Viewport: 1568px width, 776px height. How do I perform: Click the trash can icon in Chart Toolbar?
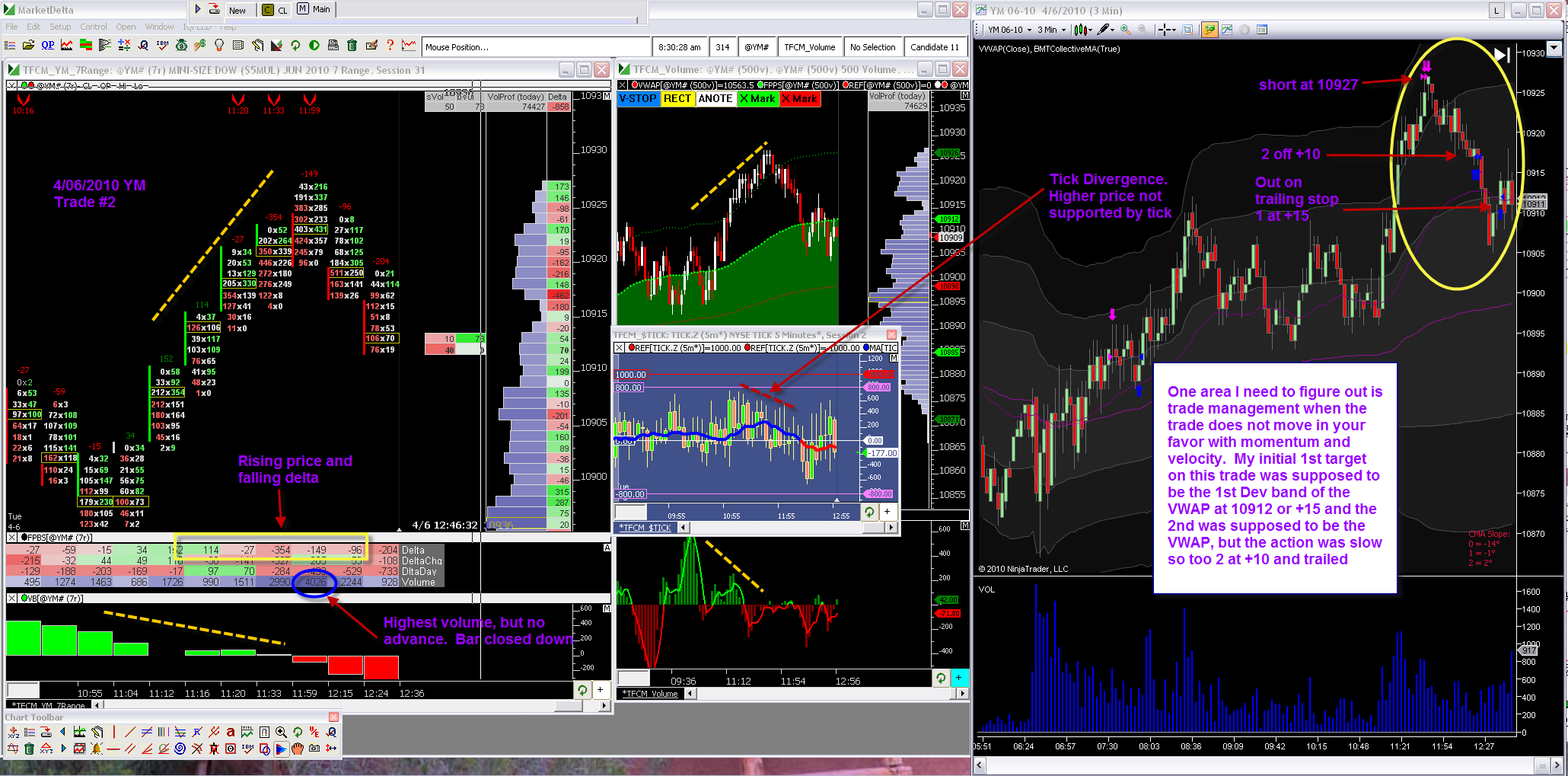click(x=30, y=749)
